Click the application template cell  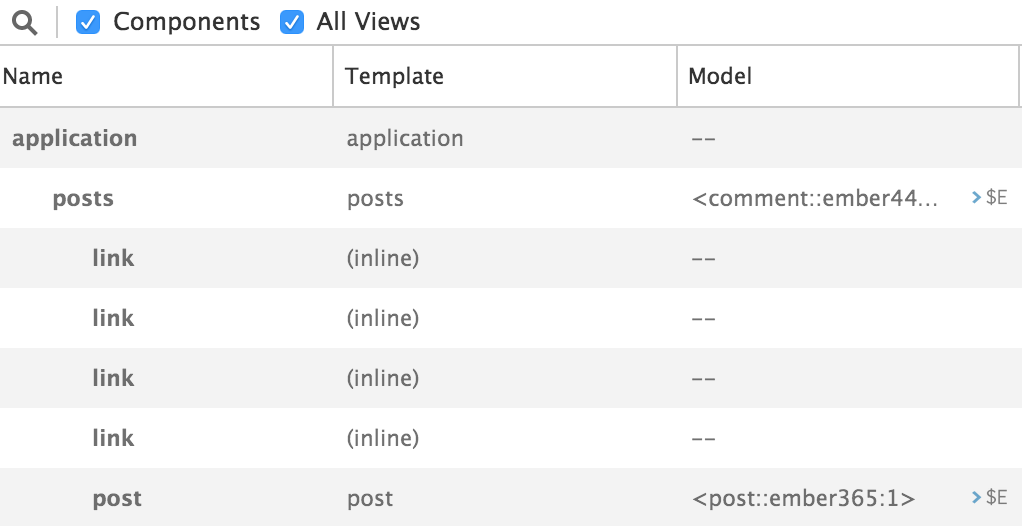click(405, 138)
